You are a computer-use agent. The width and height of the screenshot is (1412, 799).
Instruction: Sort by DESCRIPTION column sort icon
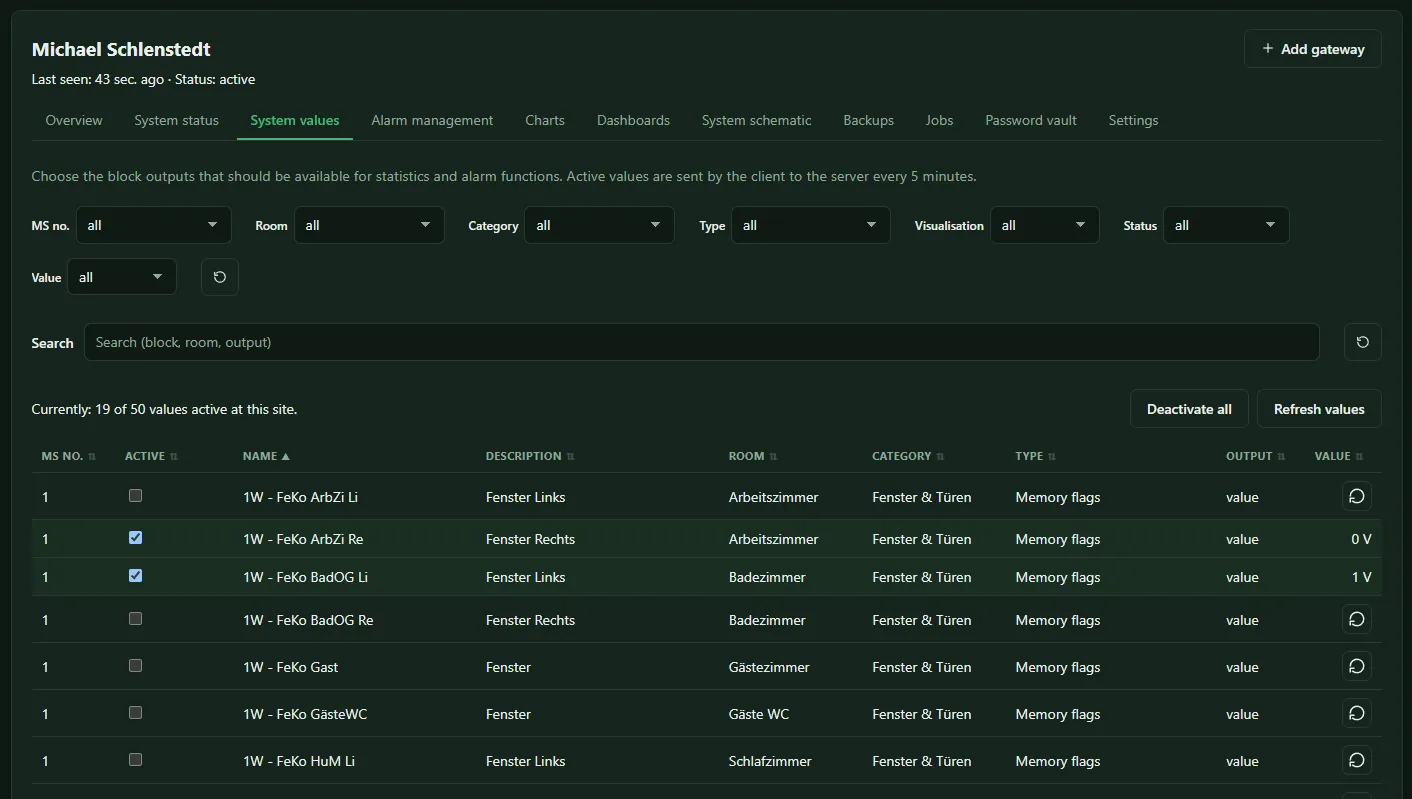coord(571,457)
